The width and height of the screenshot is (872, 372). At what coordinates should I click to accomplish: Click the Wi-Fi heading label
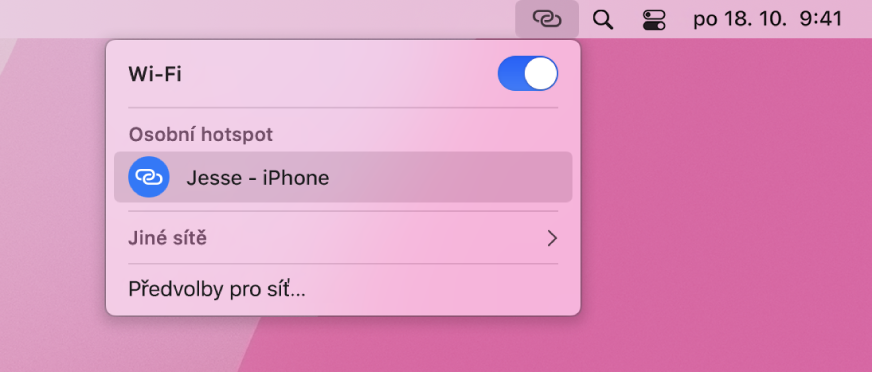click(x=155, y=74)
